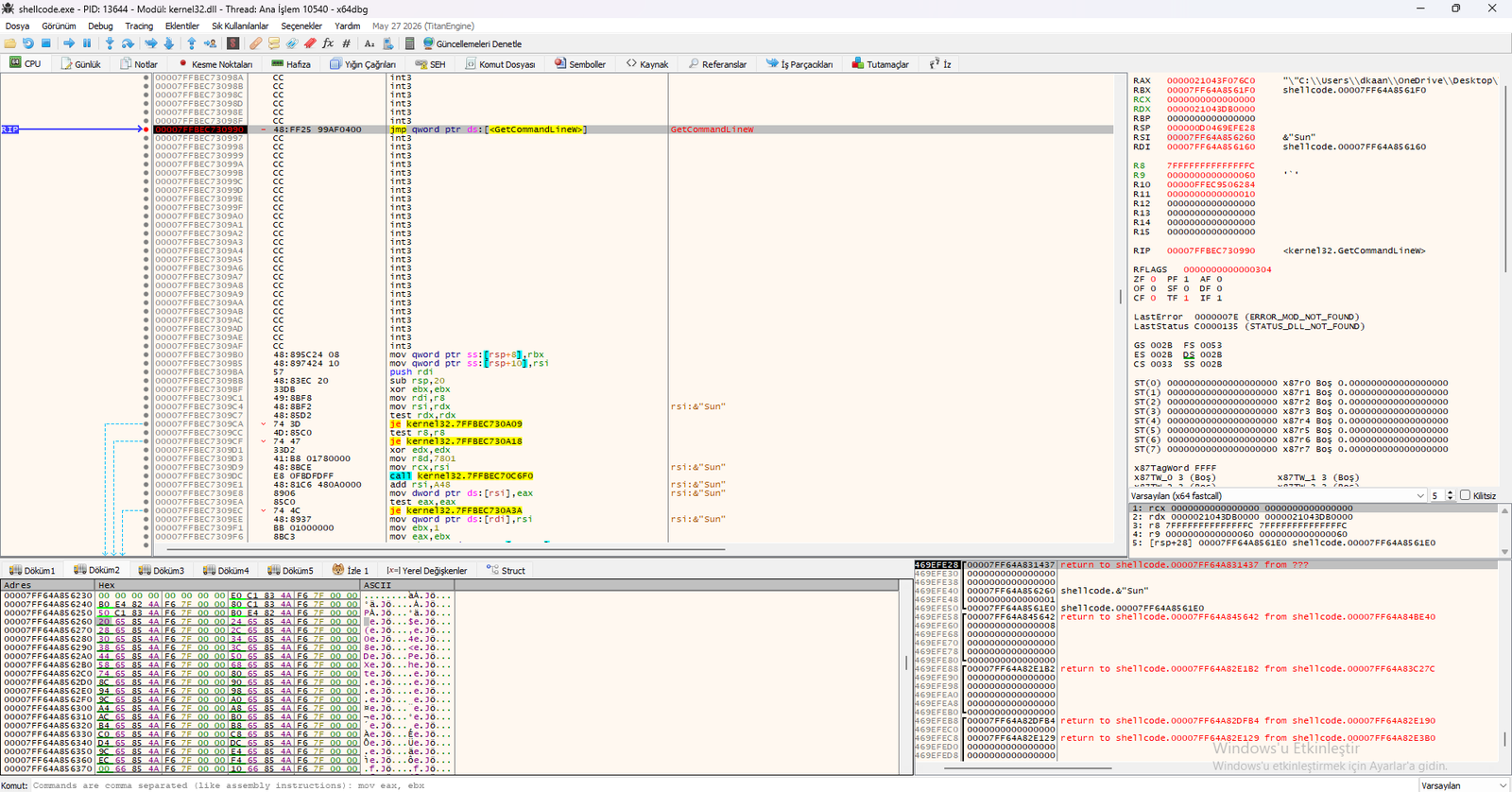This screenshot has height=792, width=1512.
Task: Select the jmp GetCommandLineW instruction row
Action: click(633, 129)
